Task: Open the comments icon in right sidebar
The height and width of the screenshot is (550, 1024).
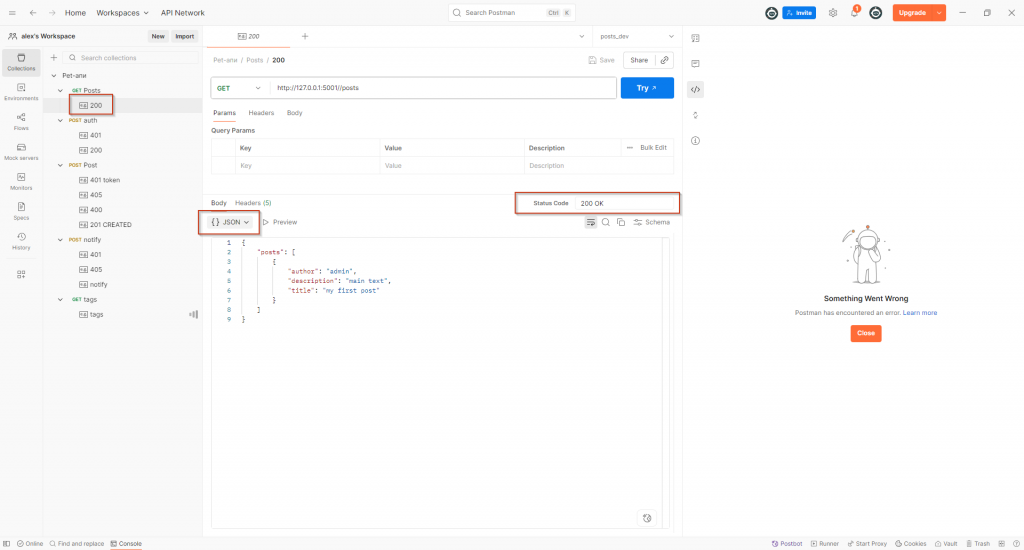Action: pos(696,63)
